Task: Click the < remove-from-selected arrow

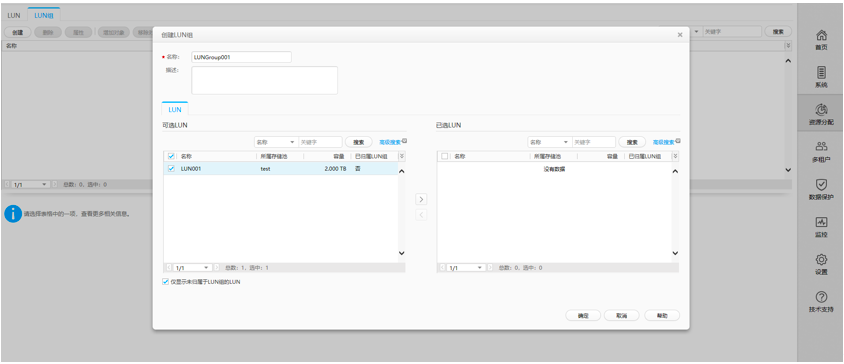Action: pyautogui.click(x=421, y=215)
